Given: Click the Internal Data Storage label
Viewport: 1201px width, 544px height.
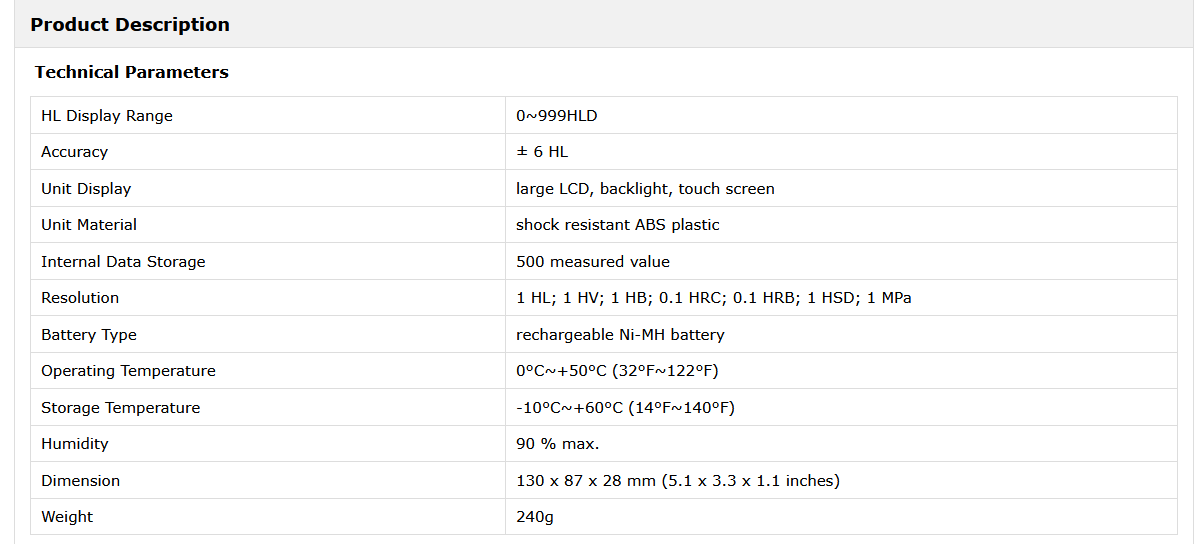Looking at the screenshot, I should coord(123,262).
